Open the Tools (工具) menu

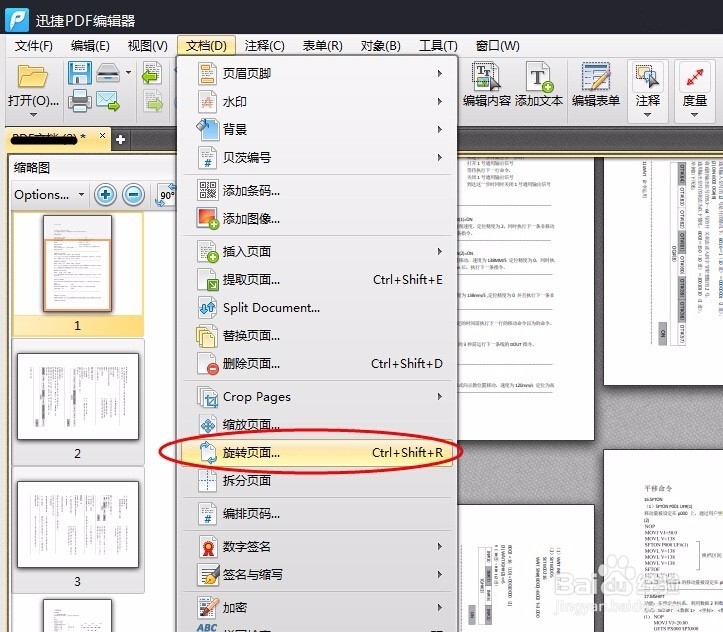pyautogui.click(x=438, y=46)
